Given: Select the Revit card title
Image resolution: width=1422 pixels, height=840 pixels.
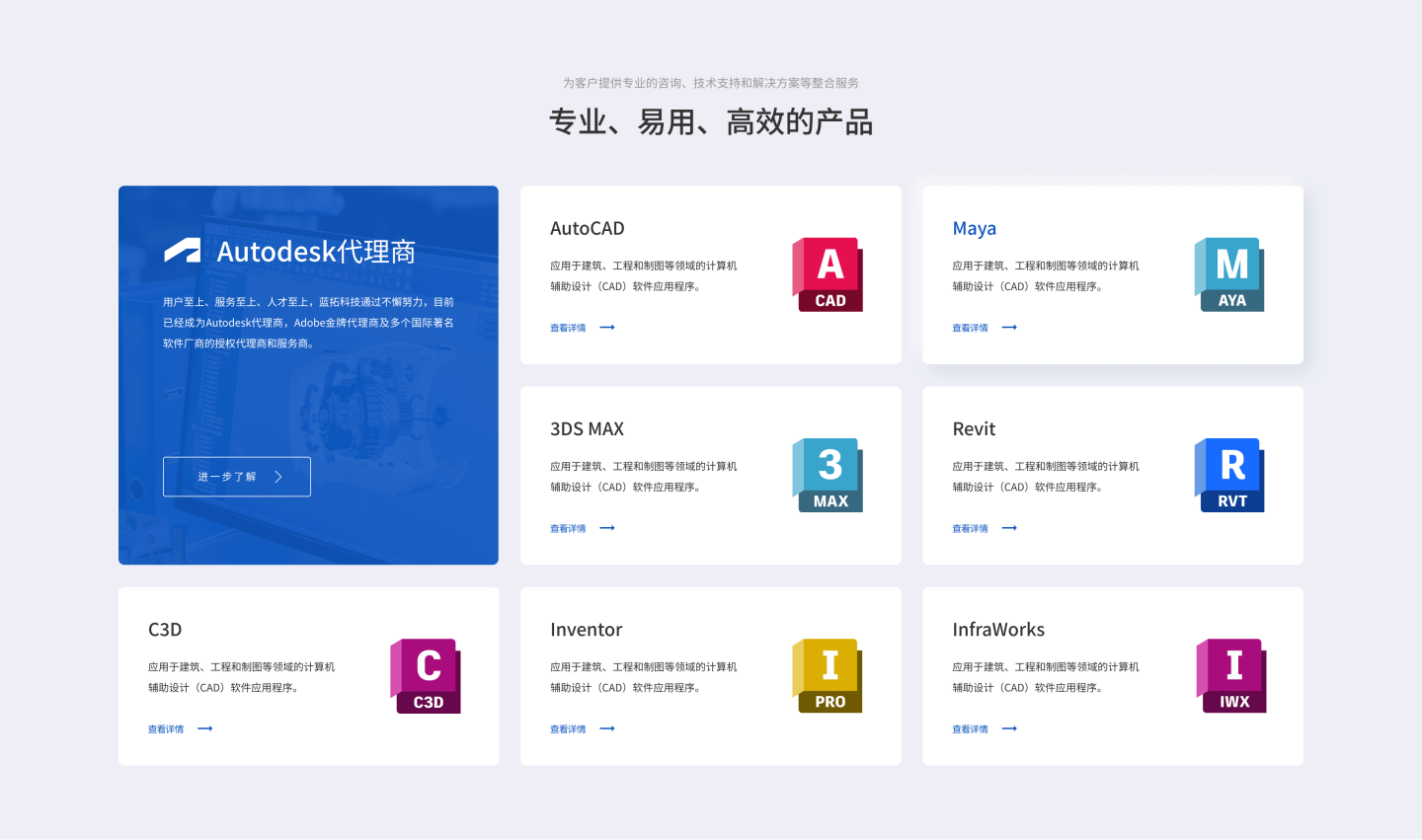Looking at the screenshot, I should pyautogui.click(x=974, y=428).
